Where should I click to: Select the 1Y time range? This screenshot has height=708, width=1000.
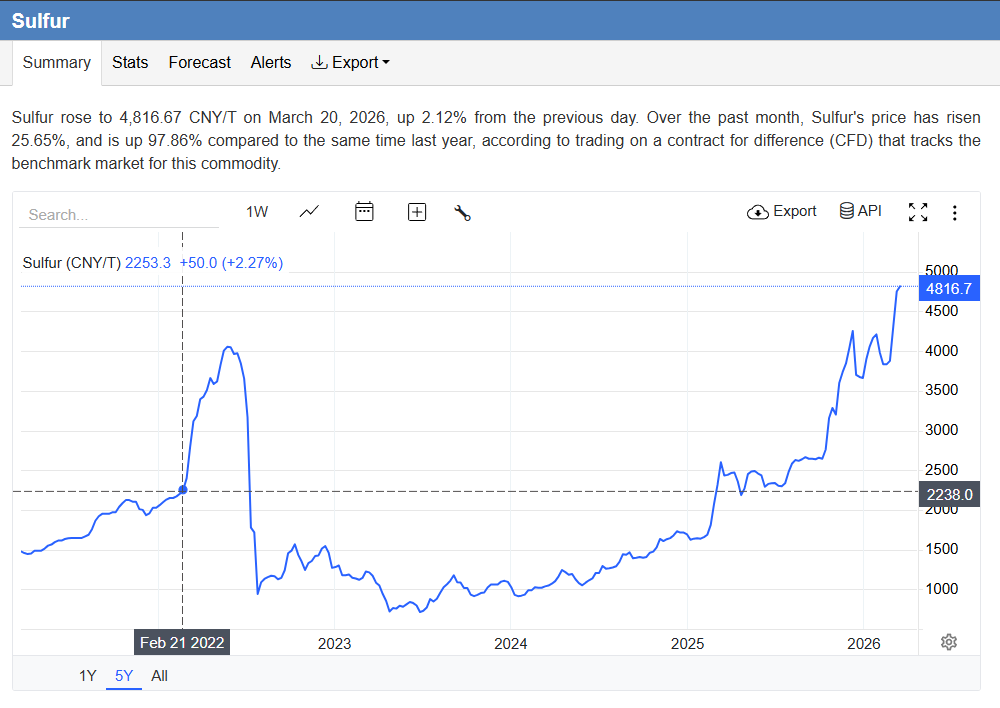tap(88, 676)
